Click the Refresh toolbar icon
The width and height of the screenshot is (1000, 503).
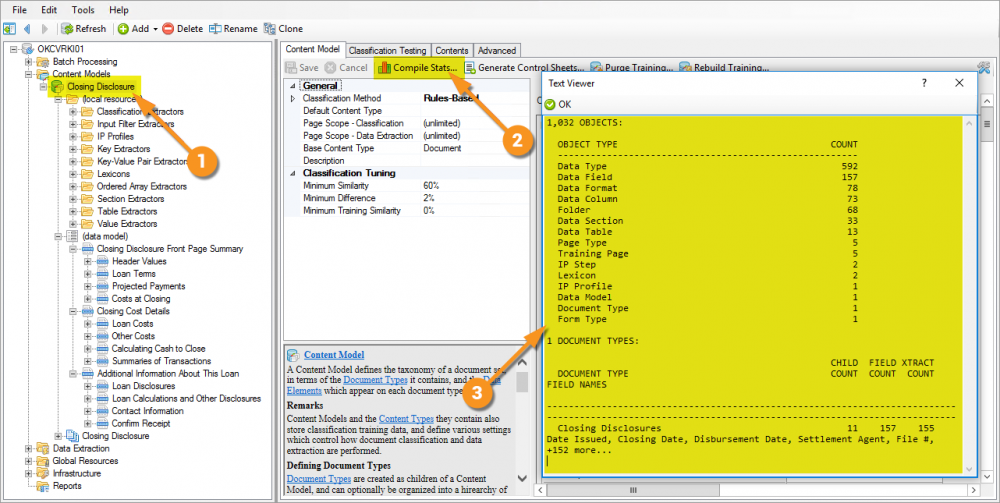pyautogui.click(x=67, y=29)
